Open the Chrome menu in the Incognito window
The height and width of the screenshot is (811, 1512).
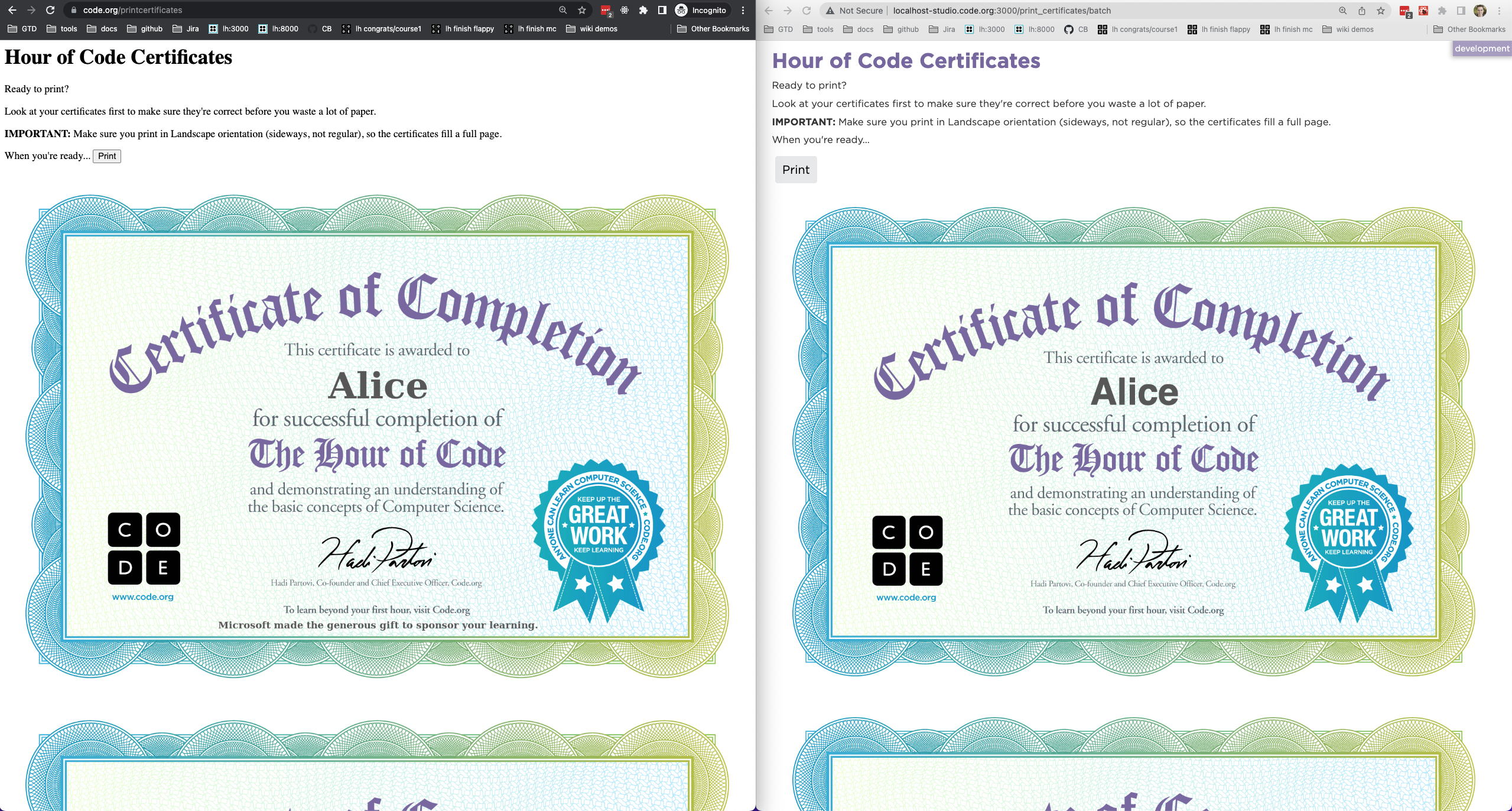tap(743, 10)
